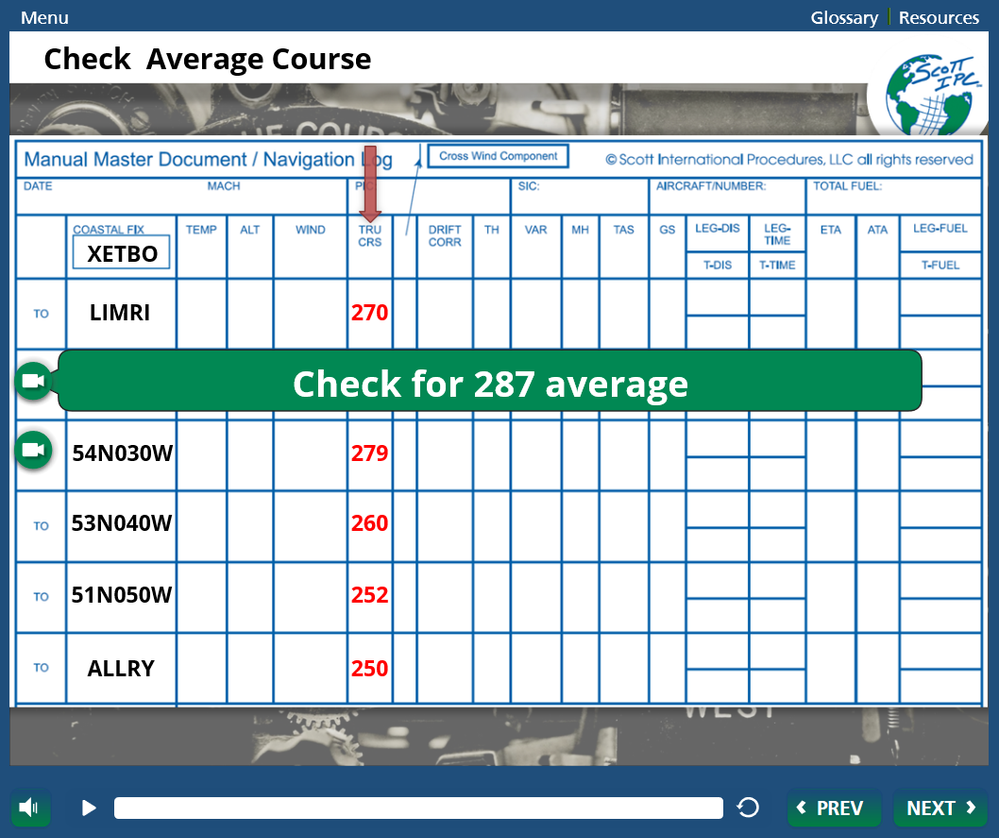
Task: Click the MACH field label
Action: 224,186
